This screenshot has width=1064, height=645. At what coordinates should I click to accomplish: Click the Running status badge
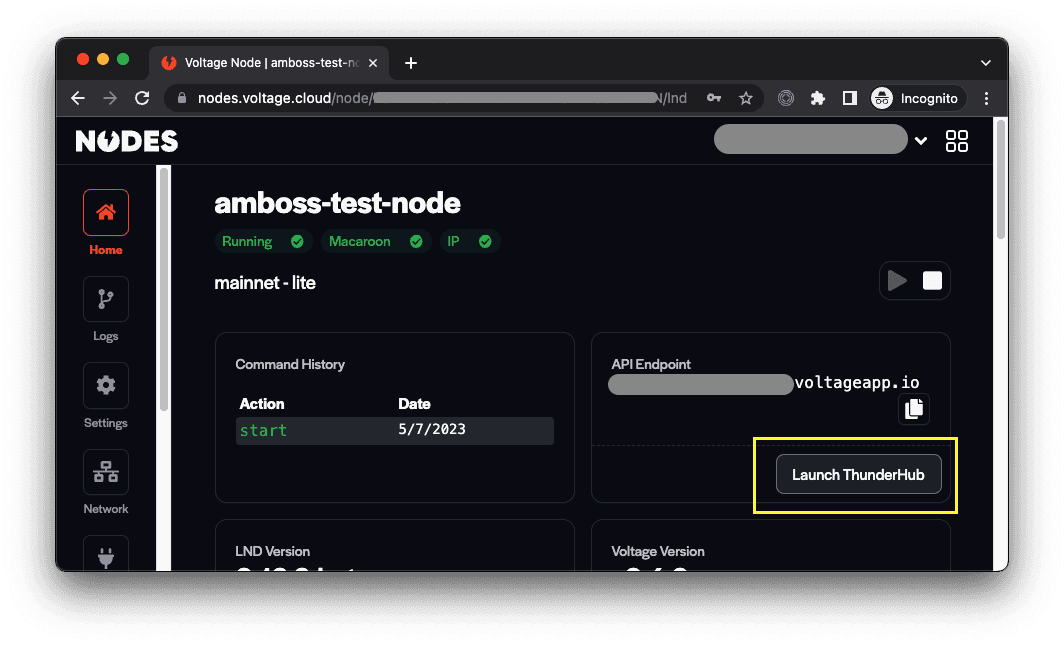[x=263, y=241]
